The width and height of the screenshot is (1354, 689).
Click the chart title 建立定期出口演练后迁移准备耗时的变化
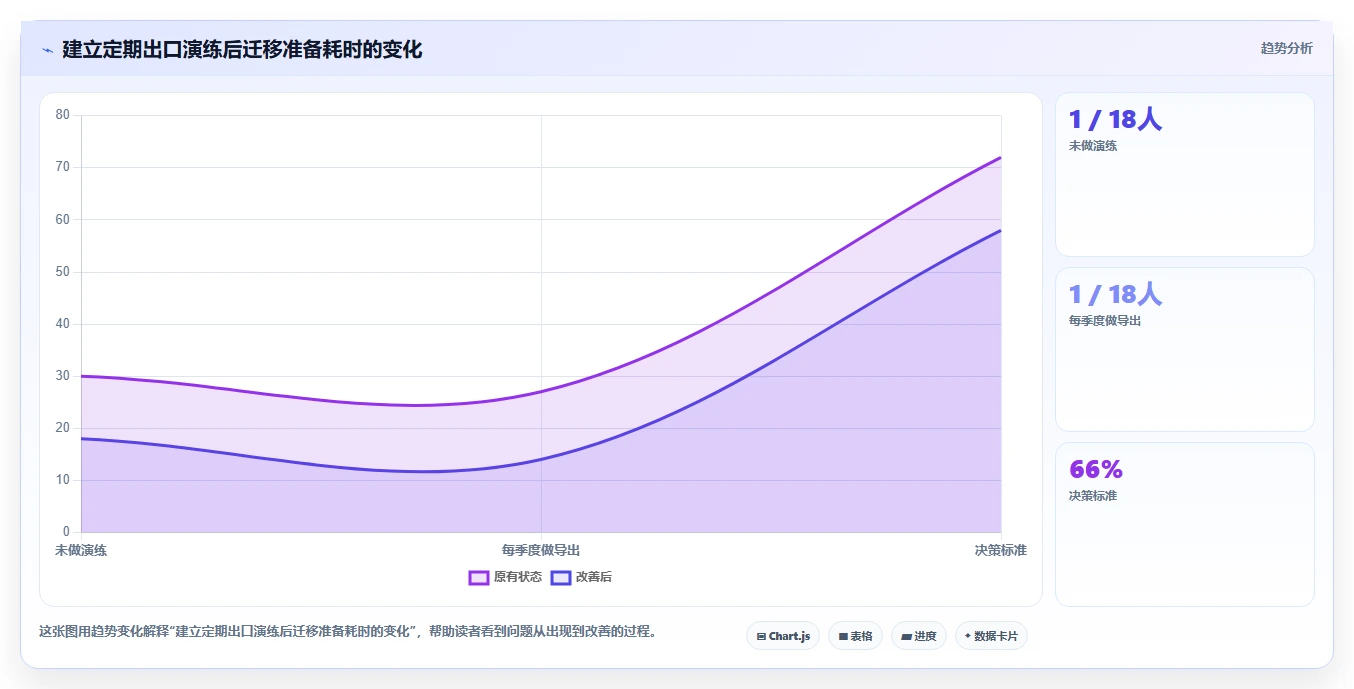point(242,50)
